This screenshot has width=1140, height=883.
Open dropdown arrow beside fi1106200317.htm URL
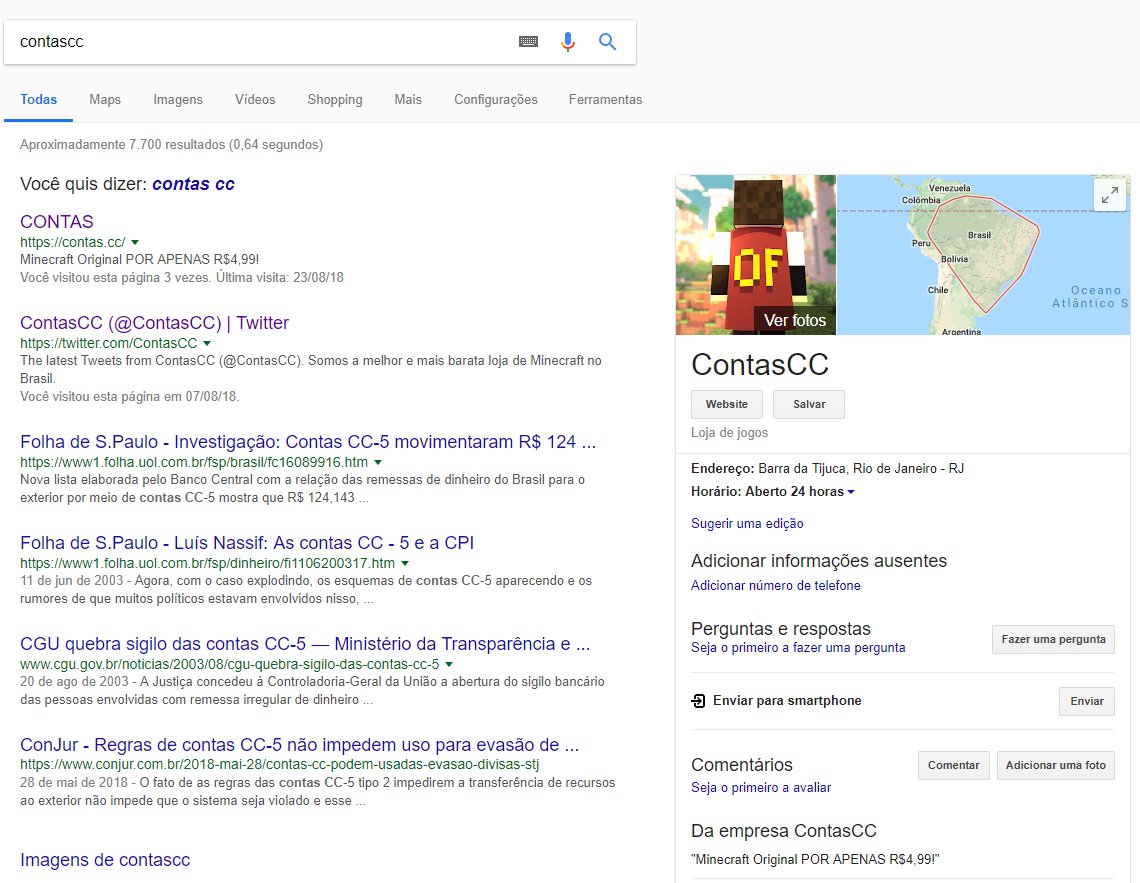(x=405, y=563)
